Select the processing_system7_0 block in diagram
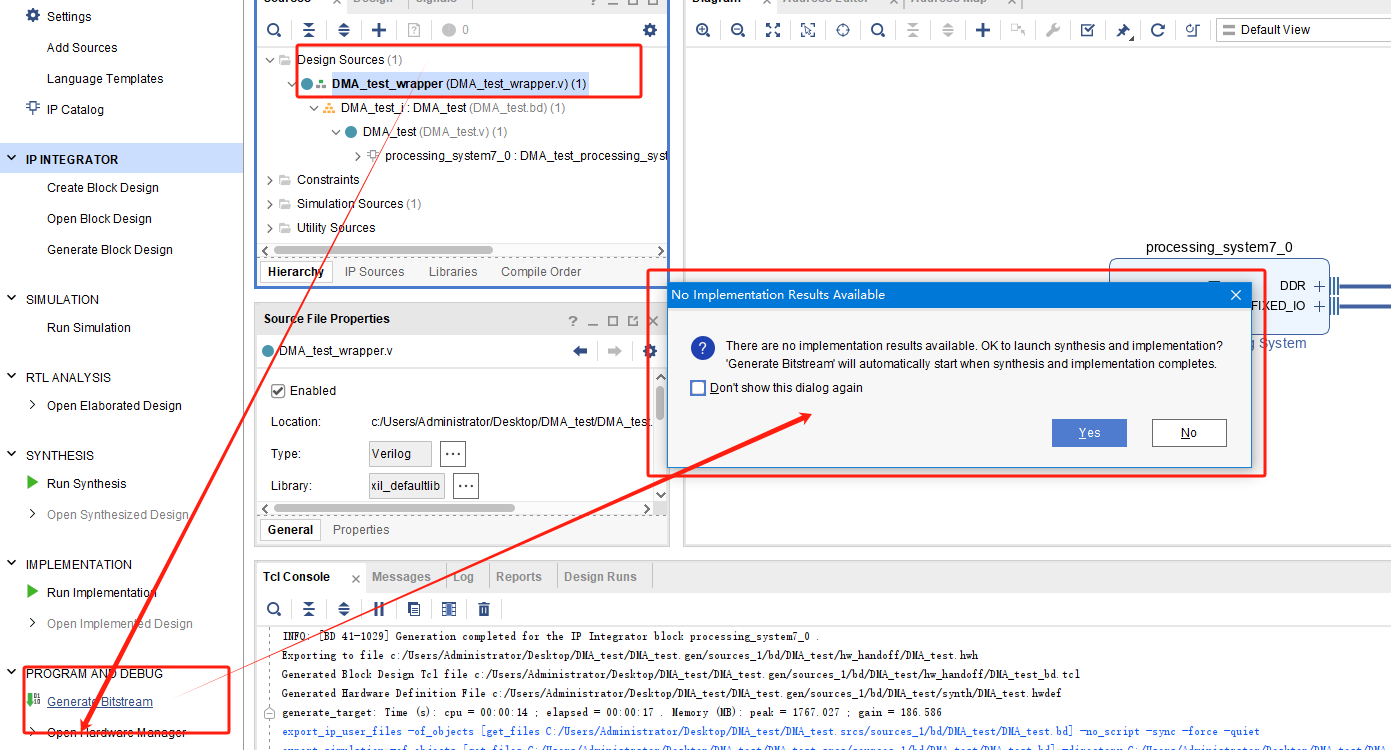Viewport: 1391px width, 750px height. (1219, 296)
